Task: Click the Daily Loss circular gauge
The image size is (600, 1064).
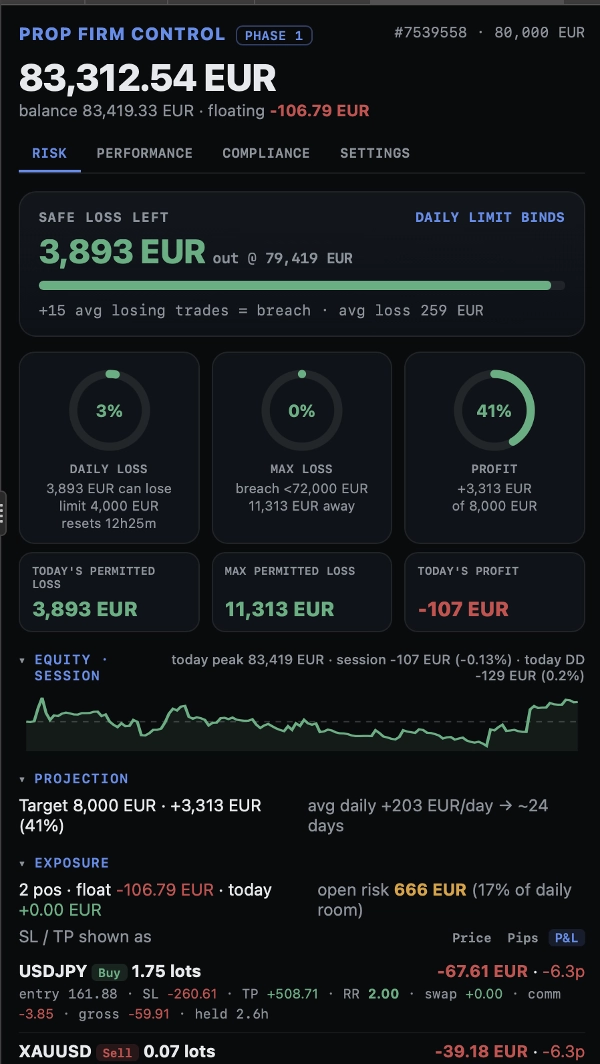Action: 109,411
